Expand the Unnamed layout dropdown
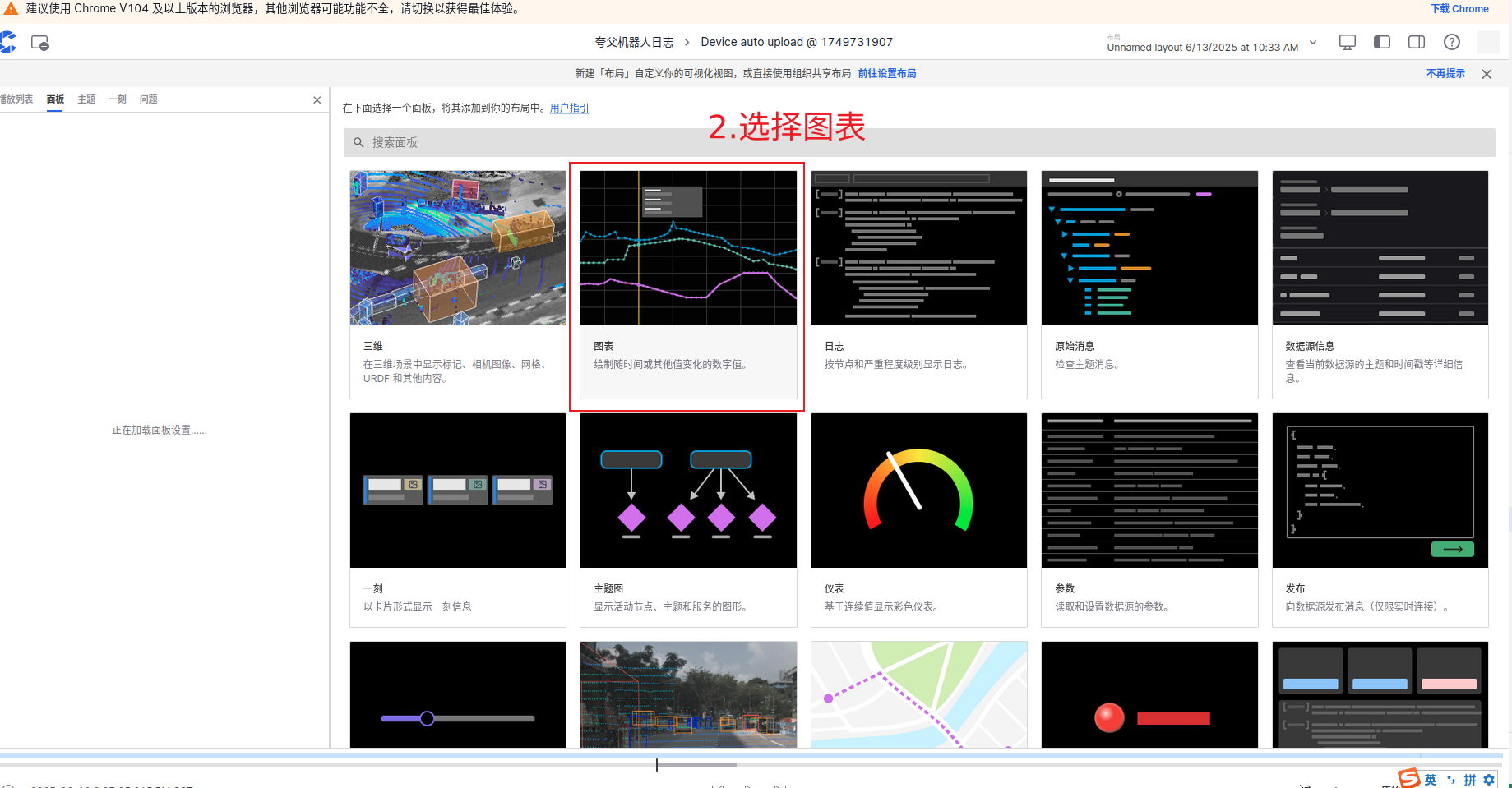1512x788 pixels. pyautogui.click(x=1313, y=43)
